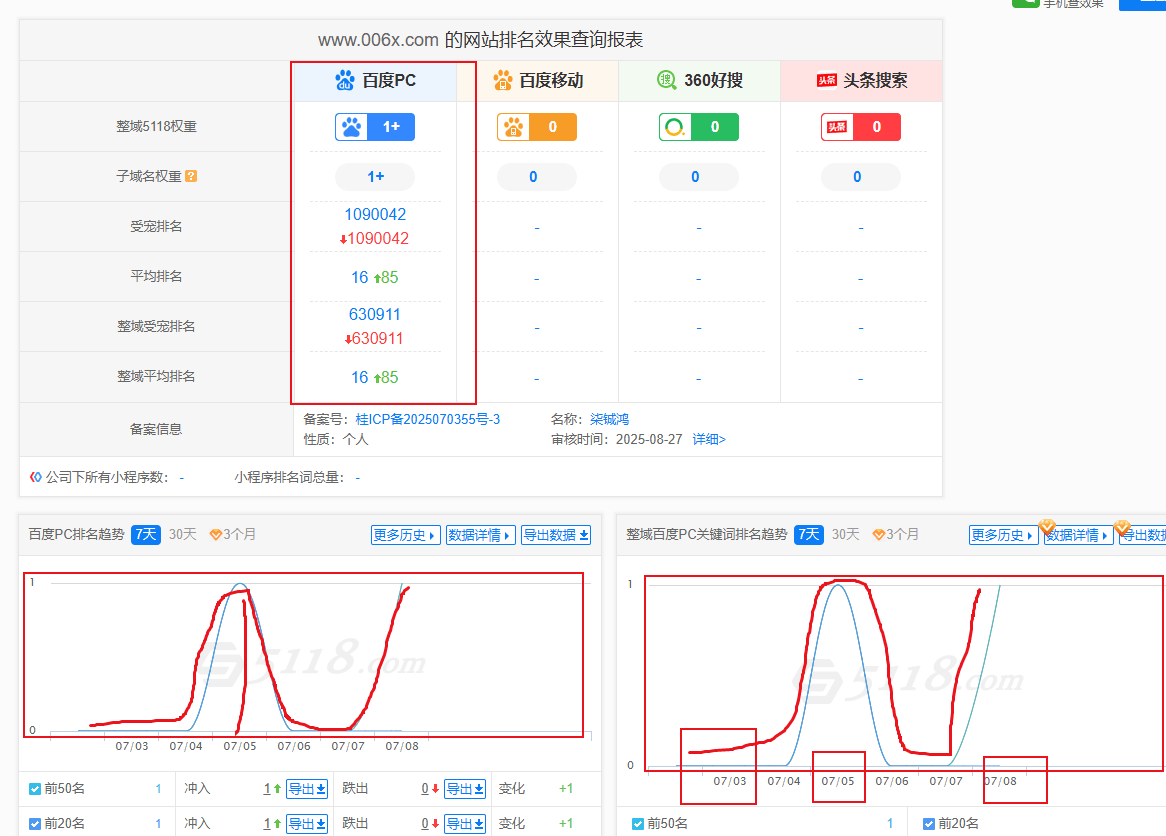Click the orange Baidu mobile weight badge 0
Viewport: 1166px width, 836px height.
pyautogui.click(x=537, y=127)
